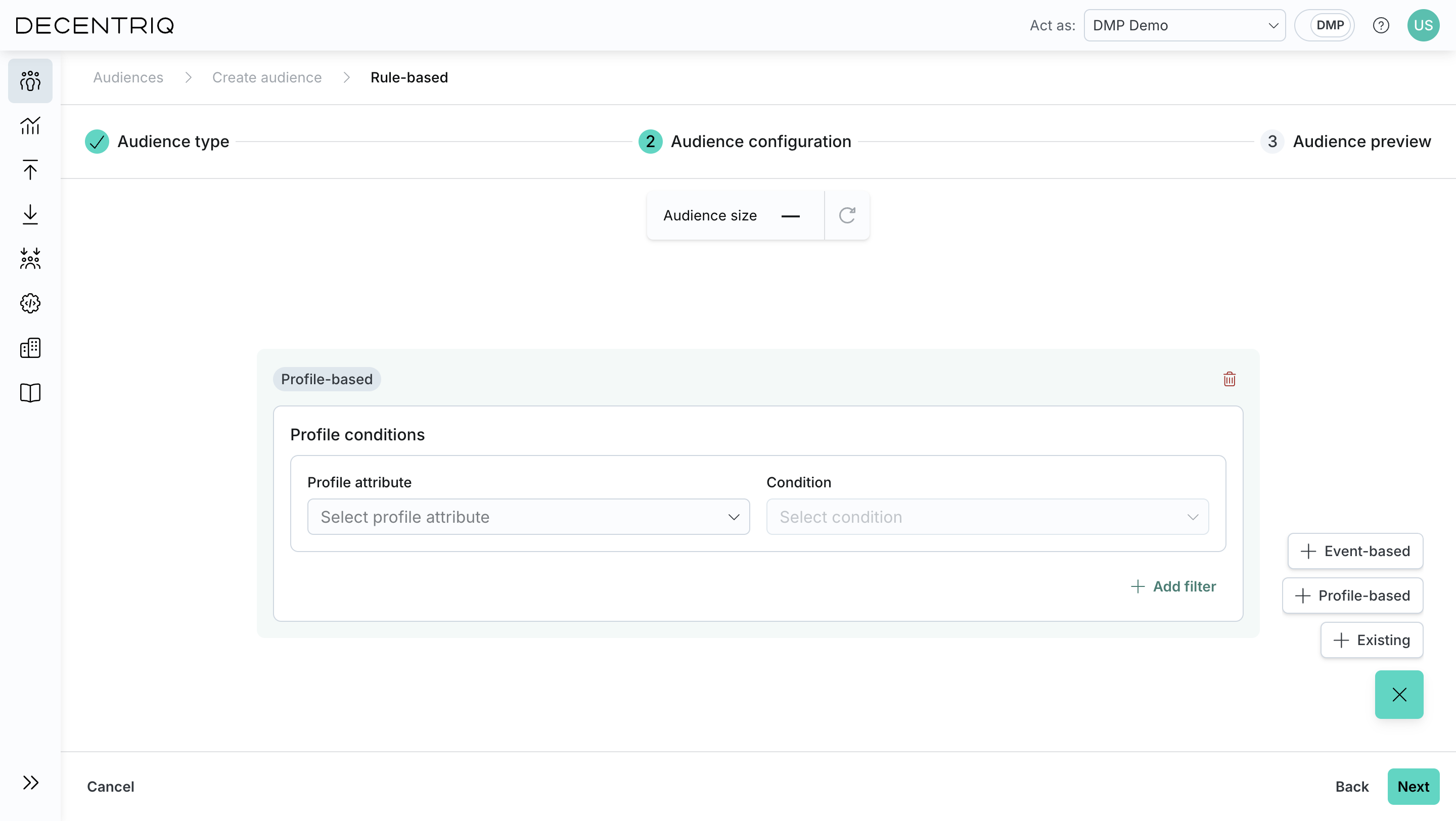Open Select condition dropdown
This screenshot has width=1456, height=821.
[x=987, y=517]
